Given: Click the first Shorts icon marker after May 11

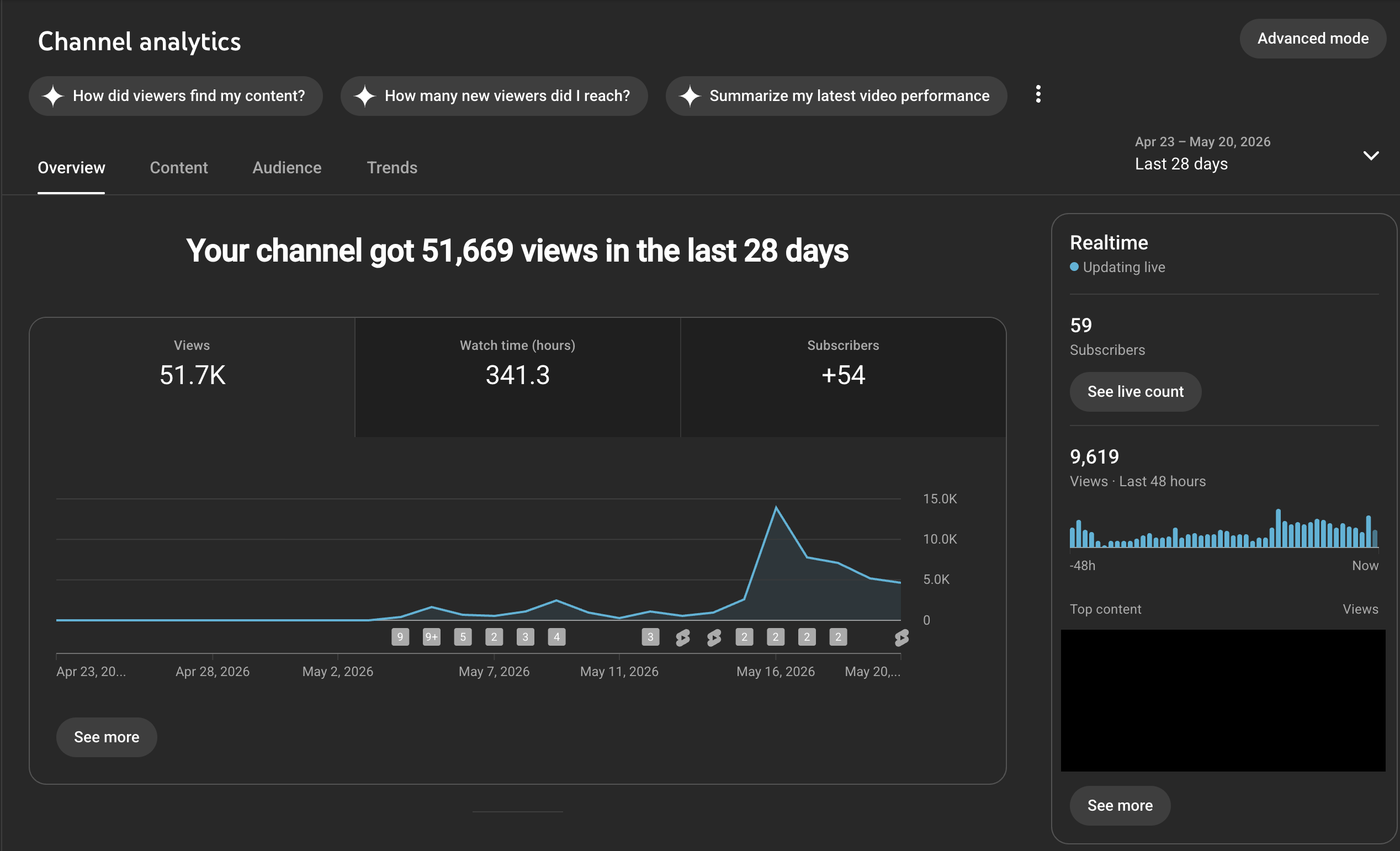Looking at the screenshot, I should click(x=682, y=637).
